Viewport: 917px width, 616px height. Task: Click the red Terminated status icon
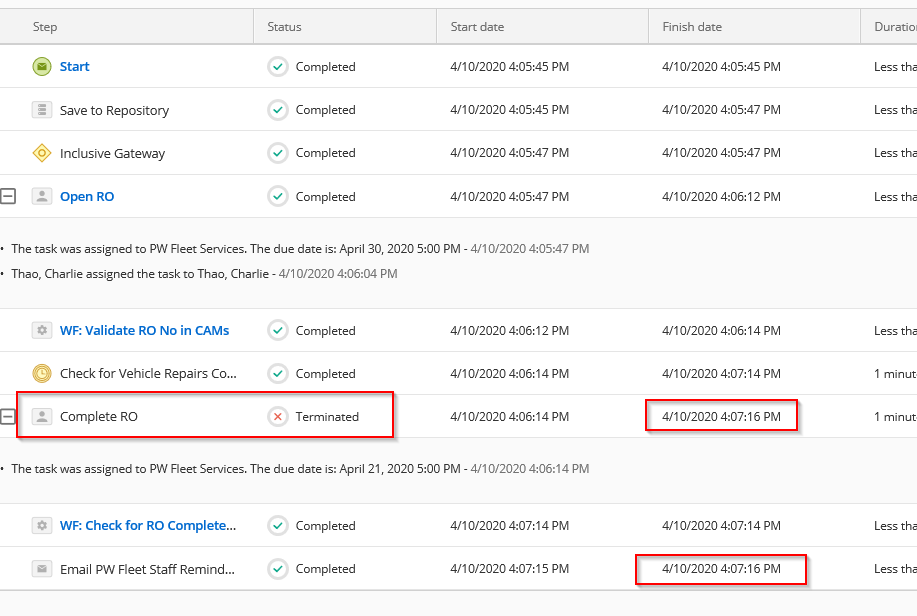[x=278, y=417]
